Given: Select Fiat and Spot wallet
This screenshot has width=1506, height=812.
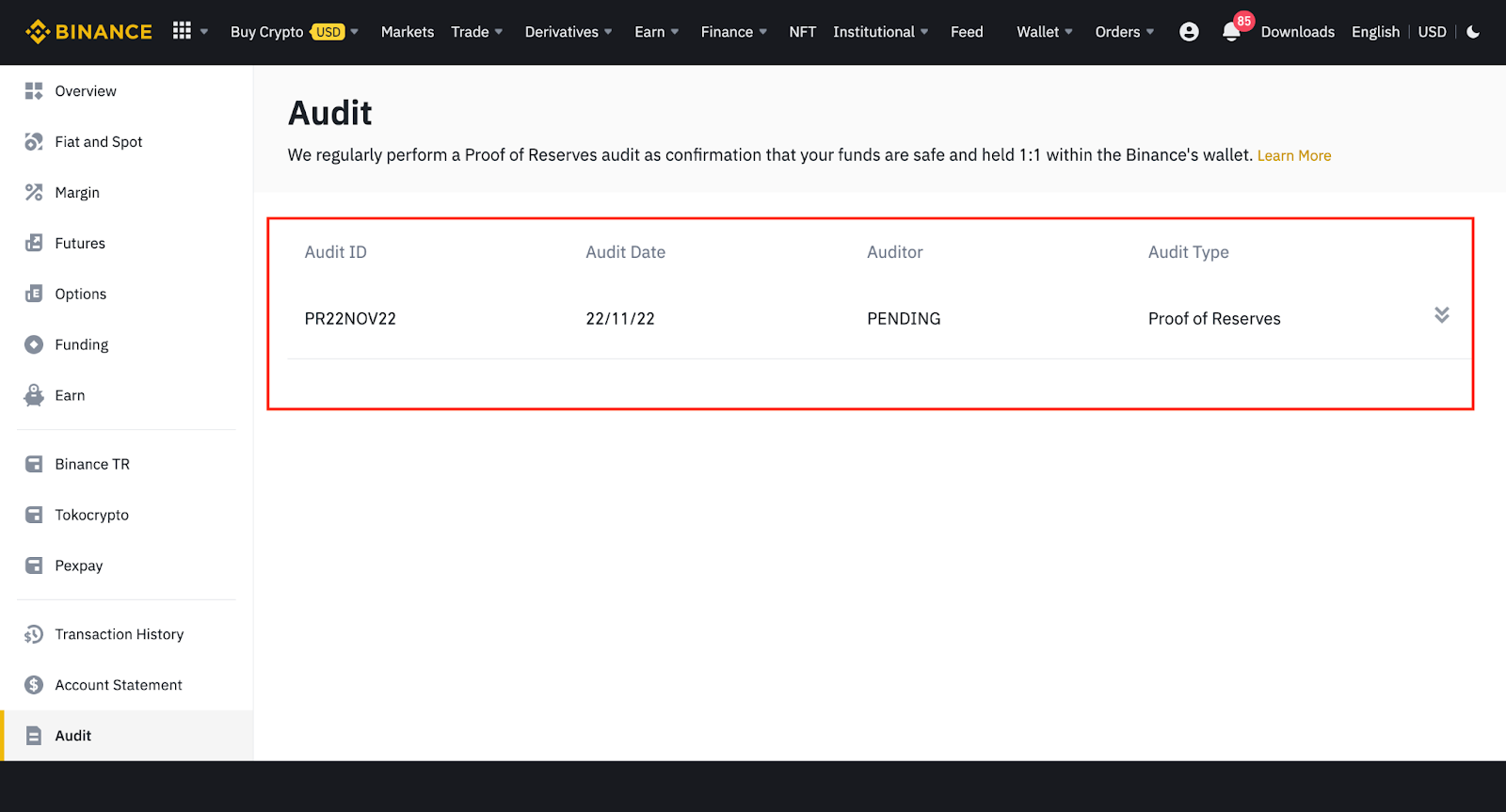Looking at the screenshot, I should click(x=99, y=142).
